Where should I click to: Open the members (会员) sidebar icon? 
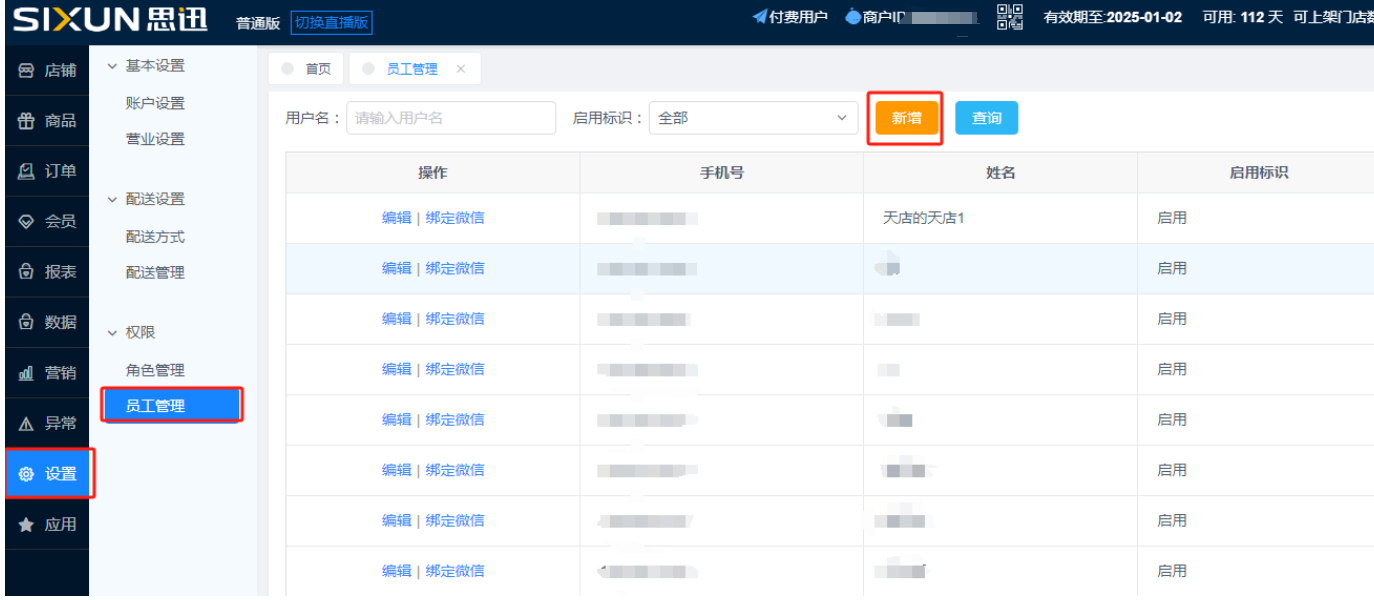pyautogui.click(x=27, y=222)
